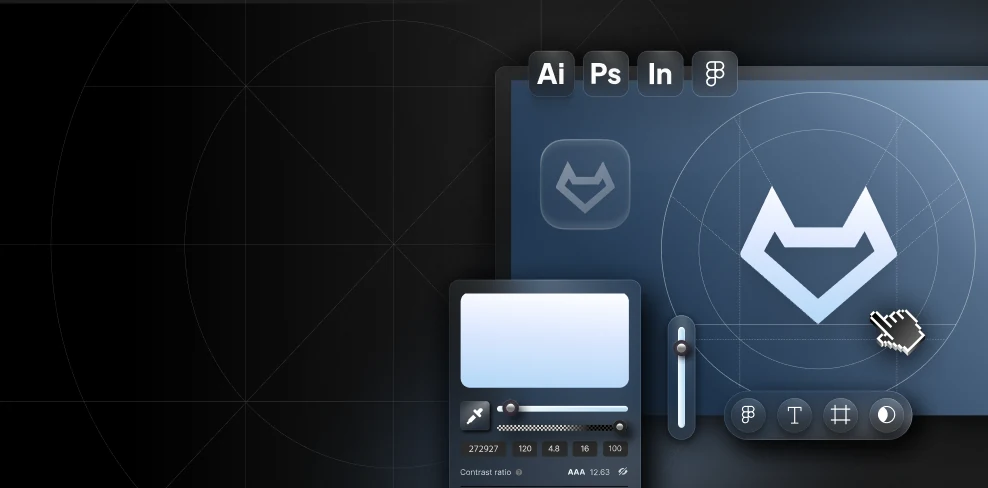Click the 12.63 contrast value
This screenshot has width=988, height=488.
tap(599, 472)
